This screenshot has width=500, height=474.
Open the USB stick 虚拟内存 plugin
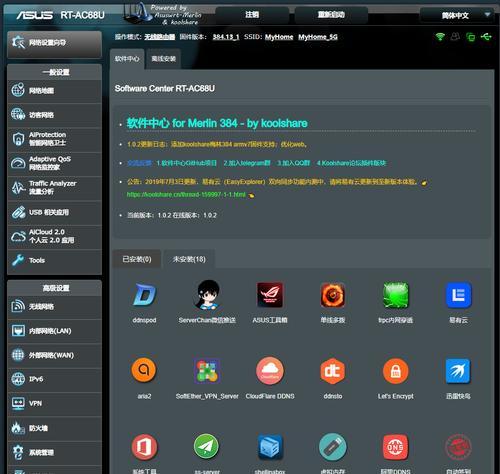coord(333,447)
